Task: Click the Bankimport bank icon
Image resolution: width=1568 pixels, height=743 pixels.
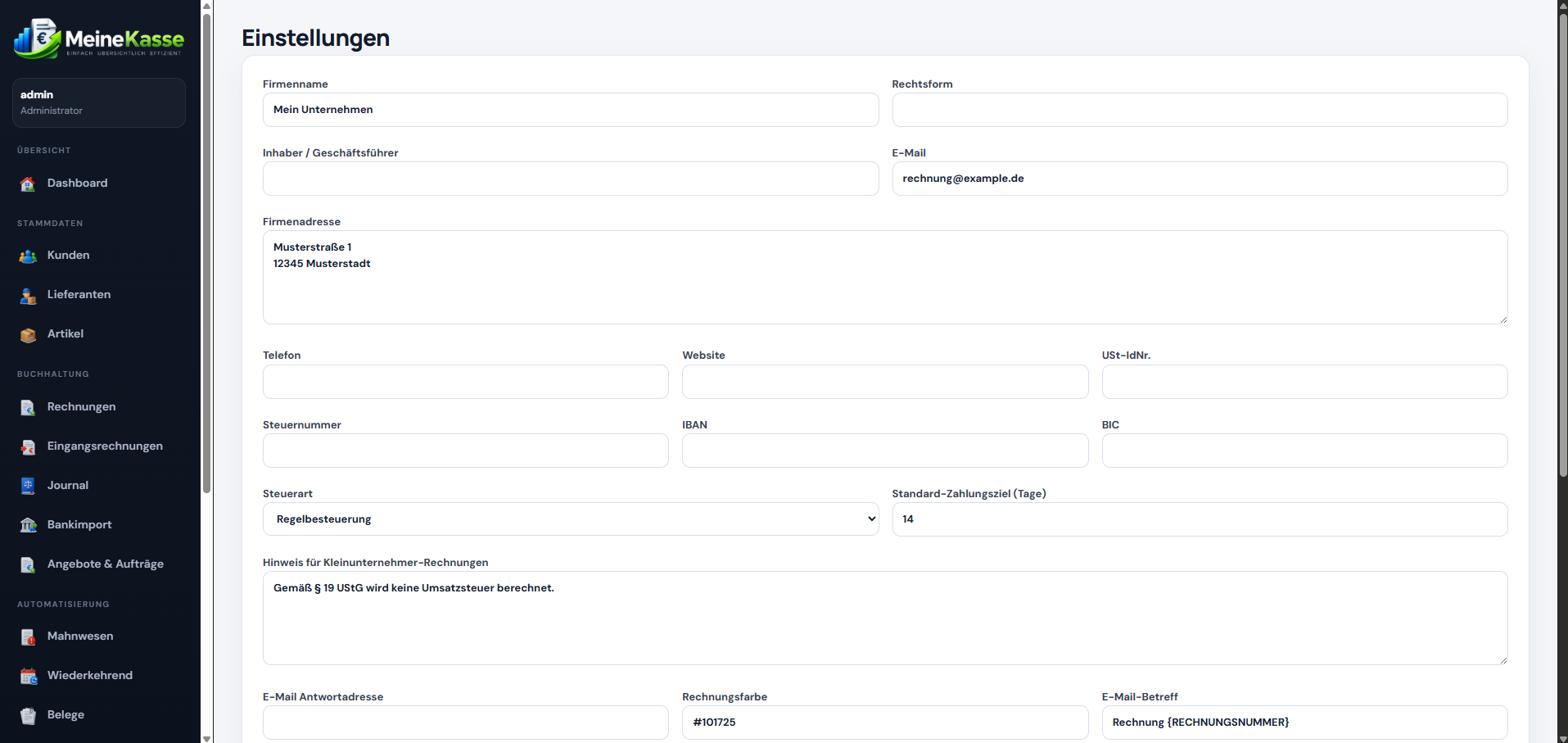Action: click(x=28, y=525)
